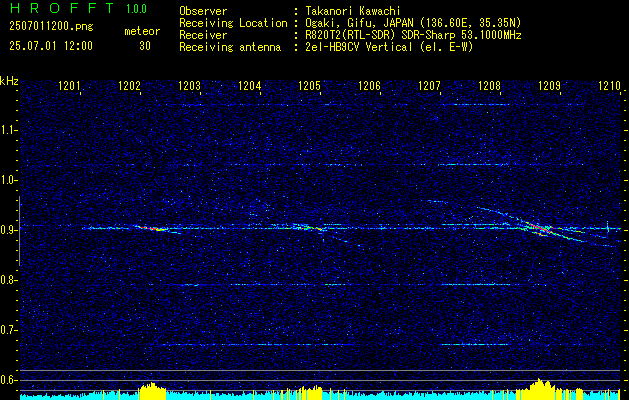Click the observer name Takanori Kawachi
Image resolution: width=629 pixels, height=400 pixels.
click(353, 11)
